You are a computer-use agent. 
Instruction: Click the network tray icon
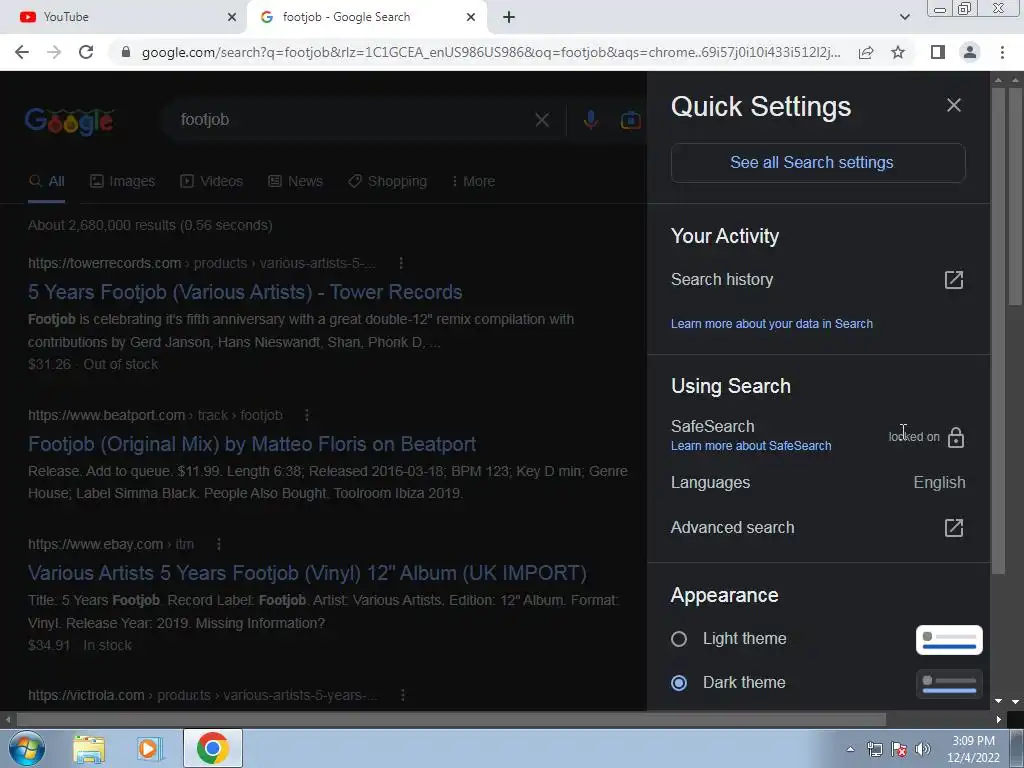click(x=874, y=749)
